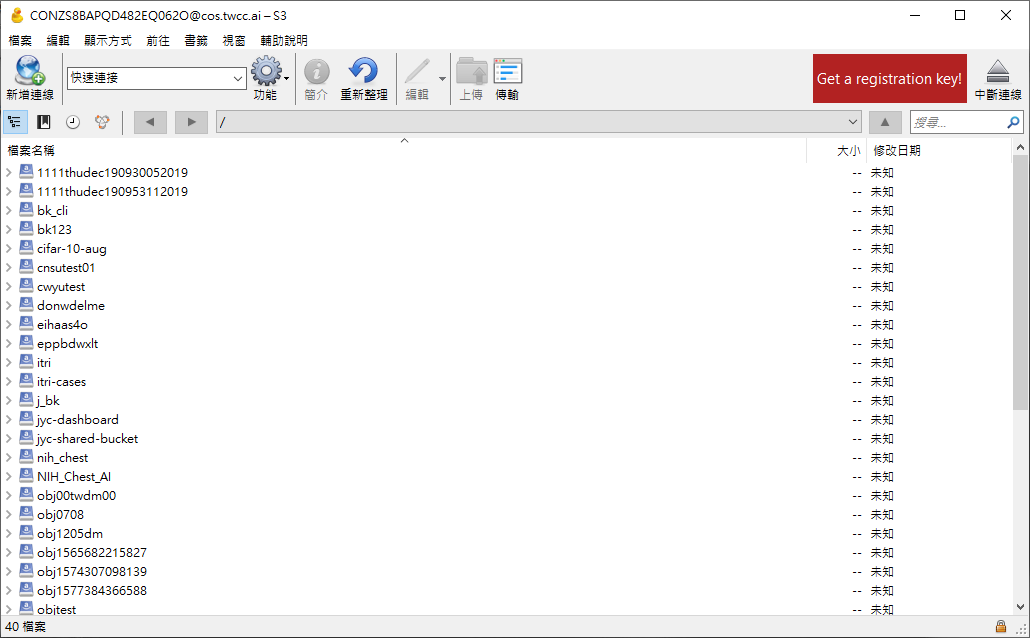
Task: Open the 視窗 menu
Action: tap(234, 41)
